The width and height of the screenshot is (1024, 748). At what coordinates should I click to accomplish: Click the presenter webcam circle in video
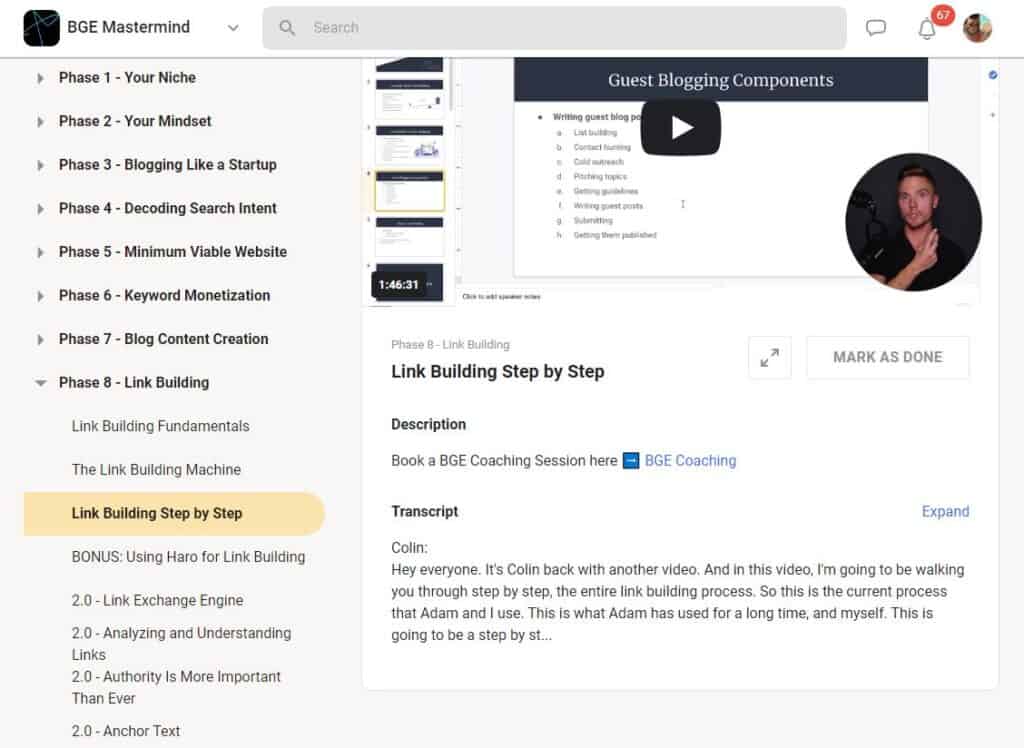913,222
